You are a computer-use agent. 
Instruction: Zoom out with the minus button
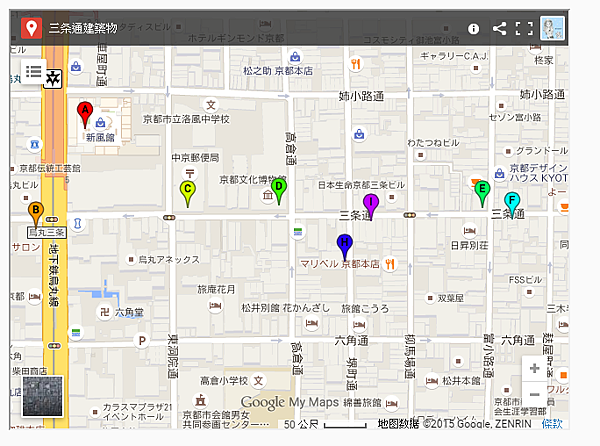point(534,394)
